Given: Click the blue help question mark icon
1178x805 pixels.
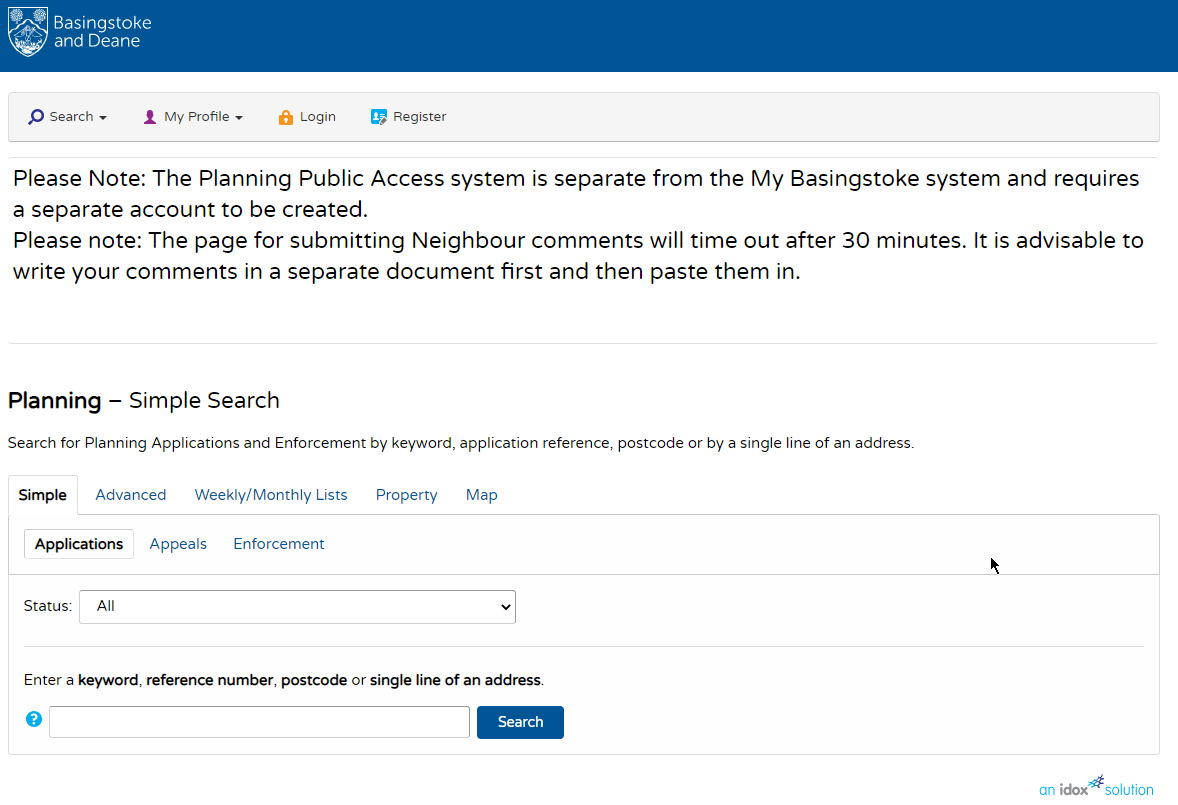Looking at the screenshot, I should coord(34,719).
